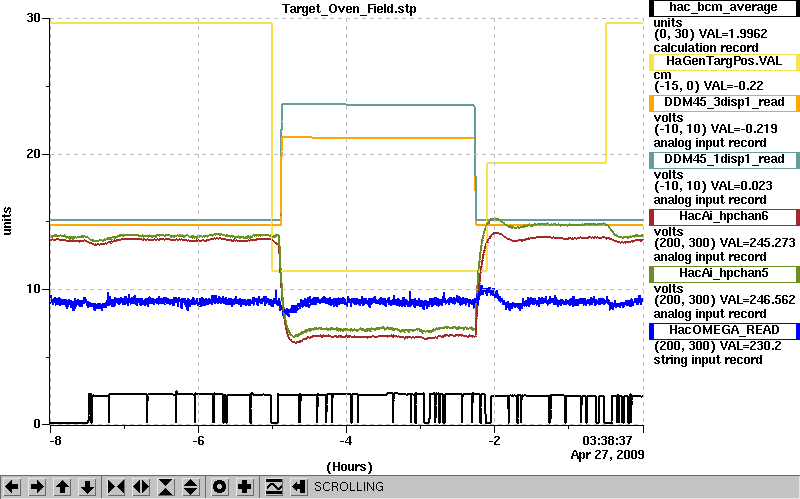Pan the graph left with arrow button
Viewport: 800px width, 499px height.
click(x=12, y=487)
